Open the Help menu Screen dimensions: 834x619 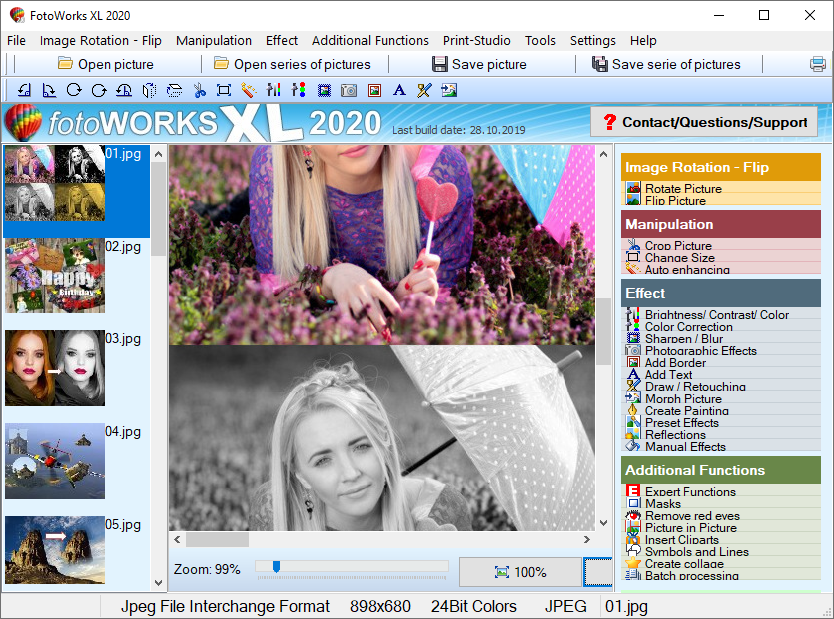tap(643, 40)
